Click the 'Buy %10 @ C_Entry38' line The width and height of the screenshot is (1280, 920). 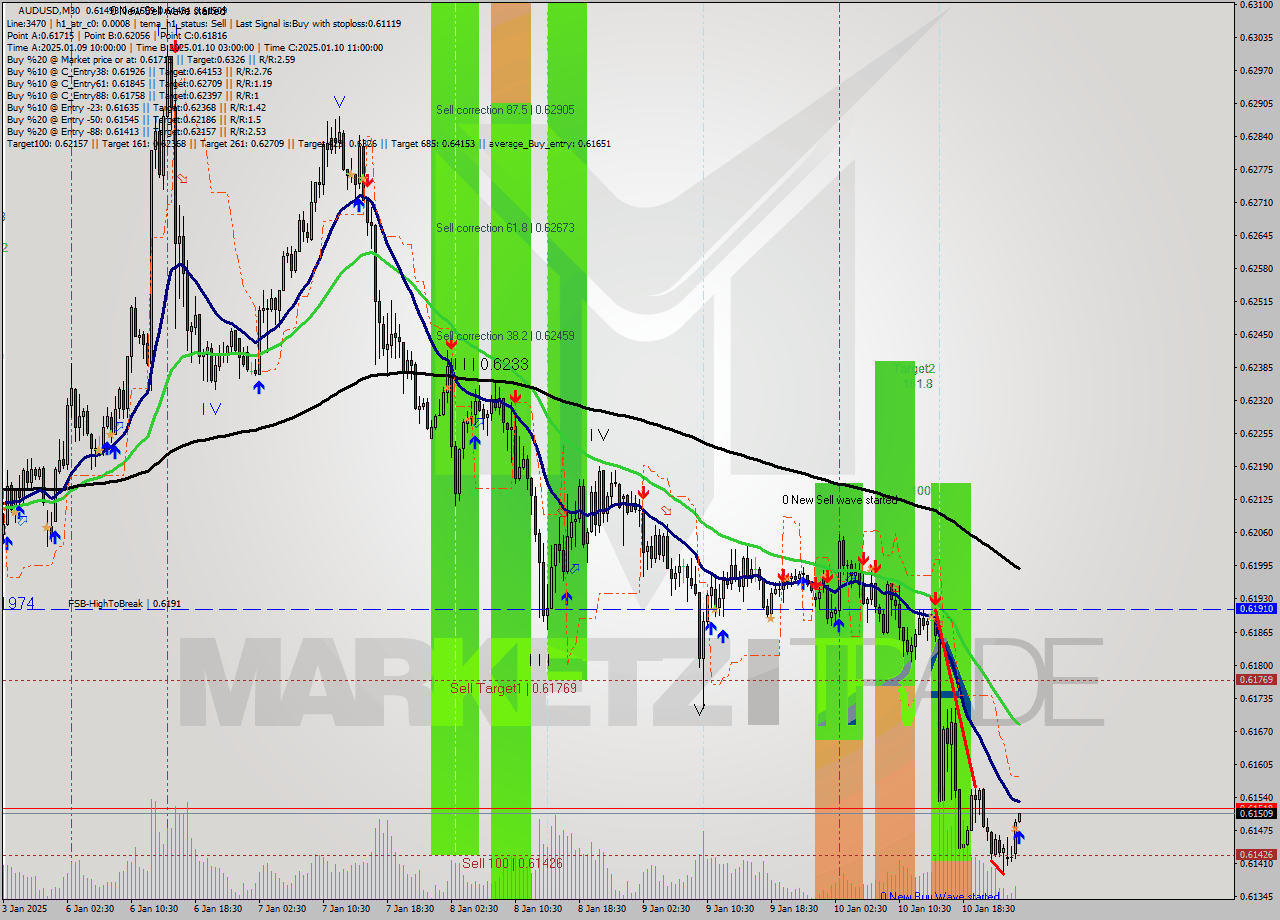(x=139, y=71)
